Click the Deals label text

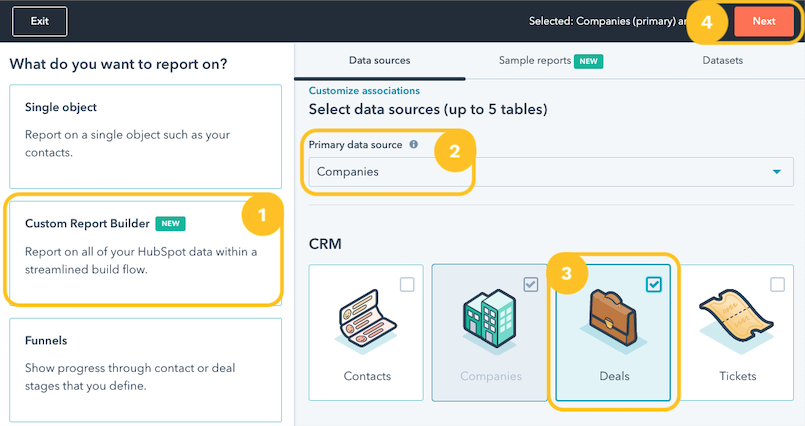[614, 376]
